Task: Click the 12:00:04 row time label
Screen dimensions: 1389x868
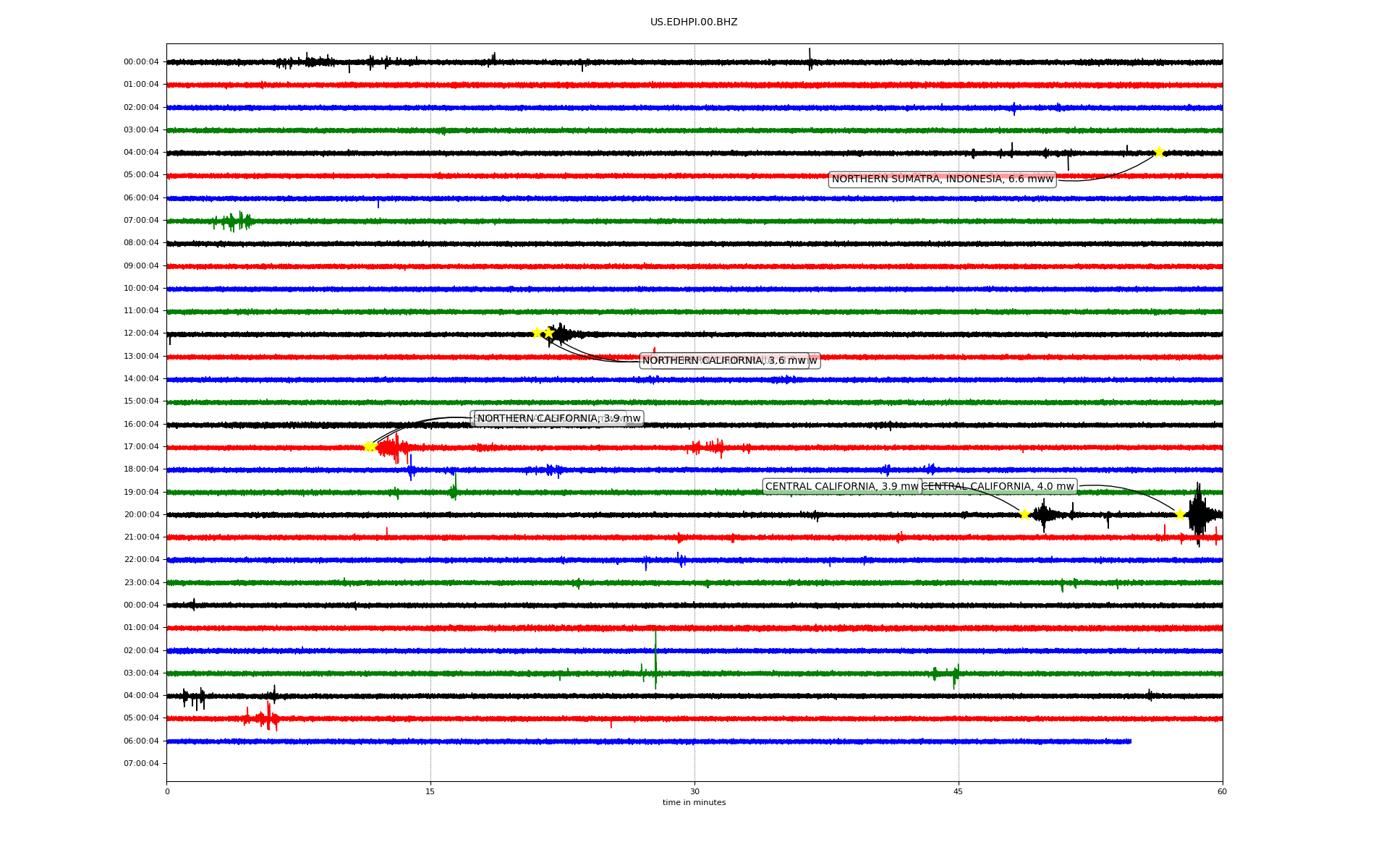Action: point(141,333)
